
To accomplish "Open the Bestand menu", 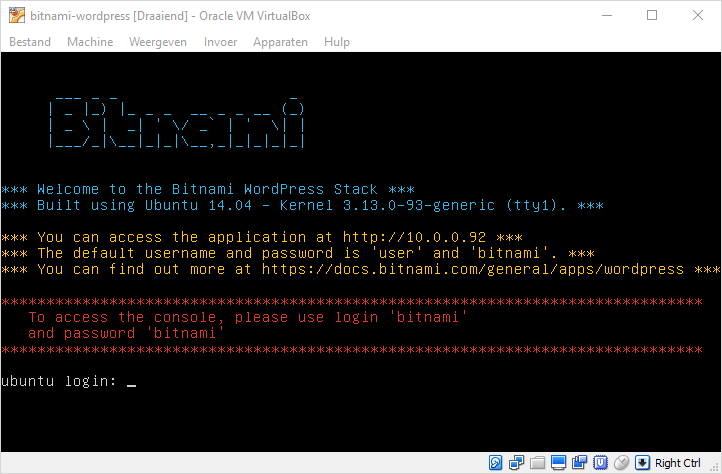I will click(x=30, y=42).
